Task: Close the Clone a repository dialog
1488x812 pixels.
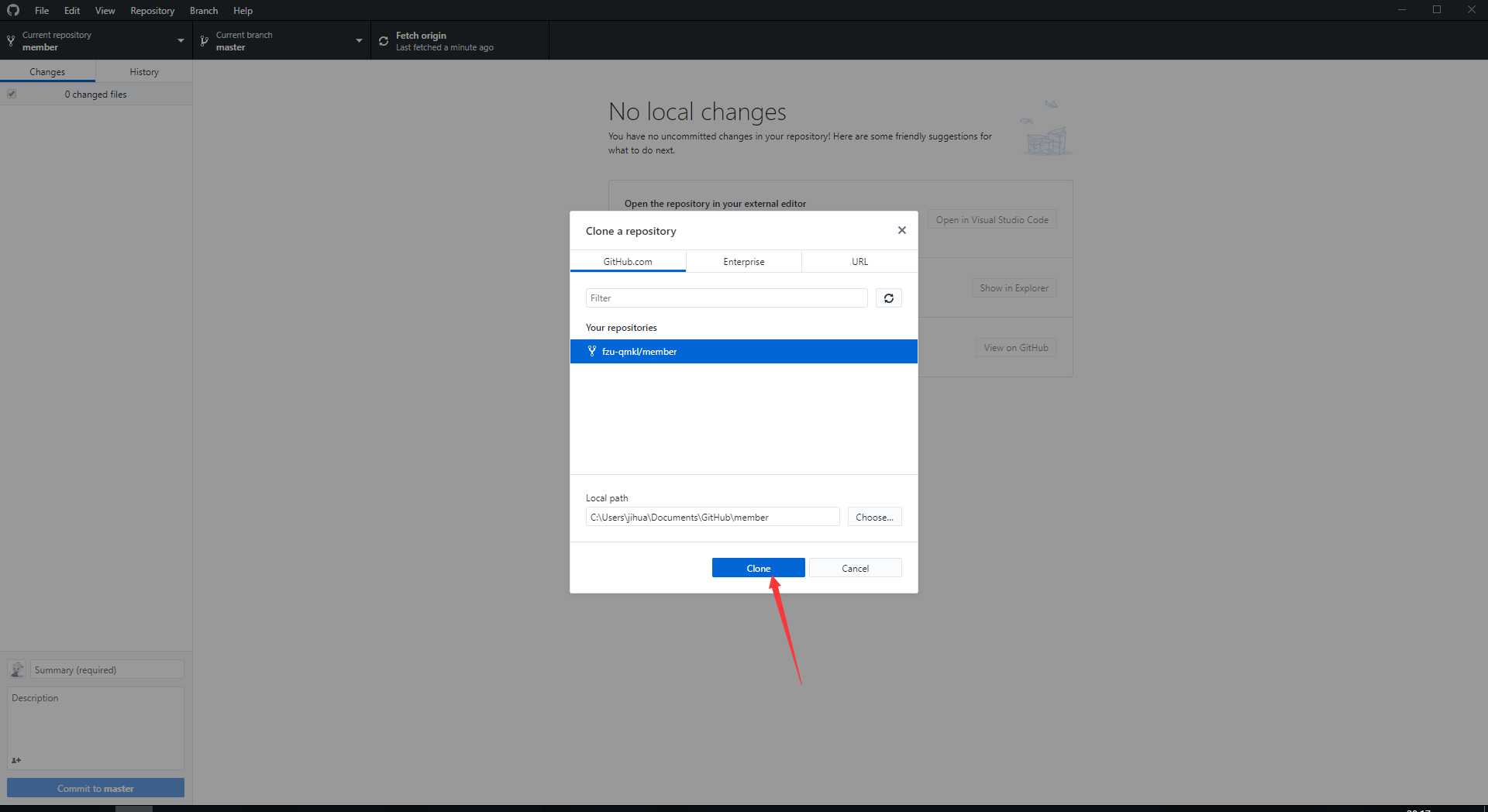Action: click(901, 230)
